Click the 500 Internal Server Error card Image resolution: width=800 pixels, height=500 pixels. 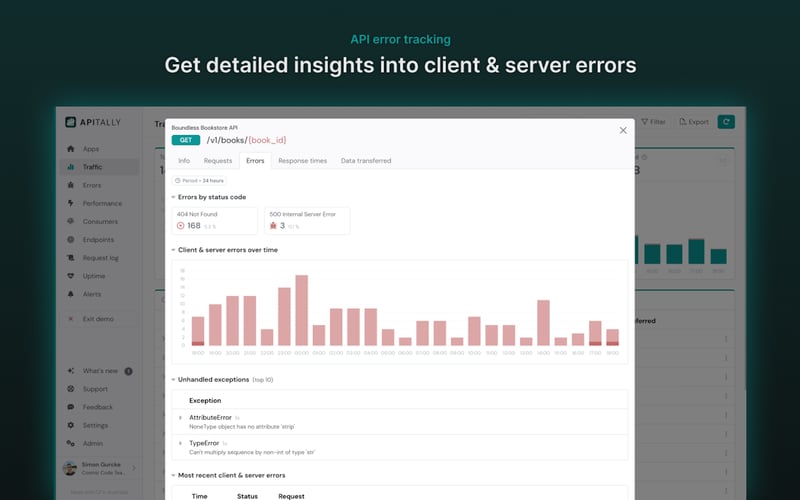307,220
